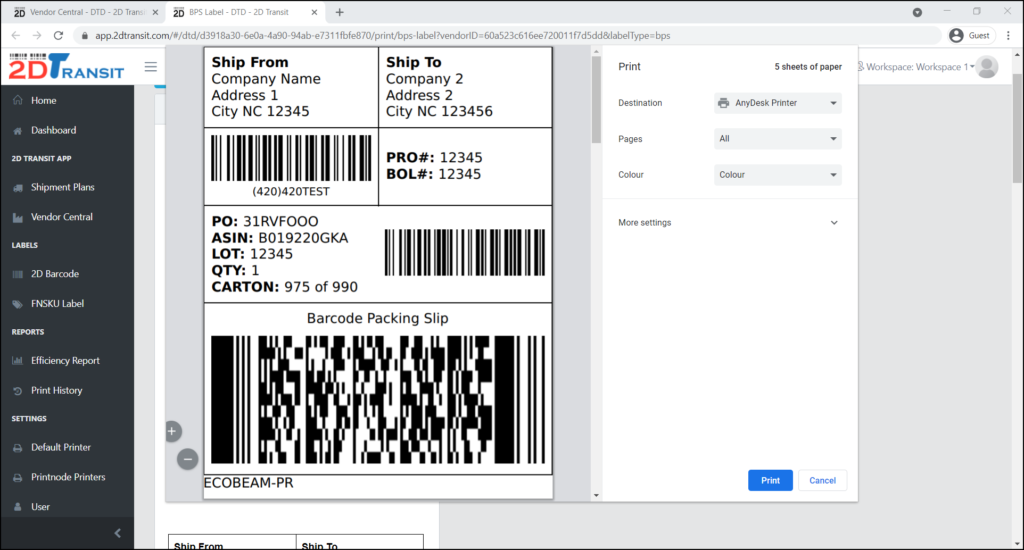Viewport: 1024px width, 550px height.
Task: Click the User person icon
Action: (18, 507)
